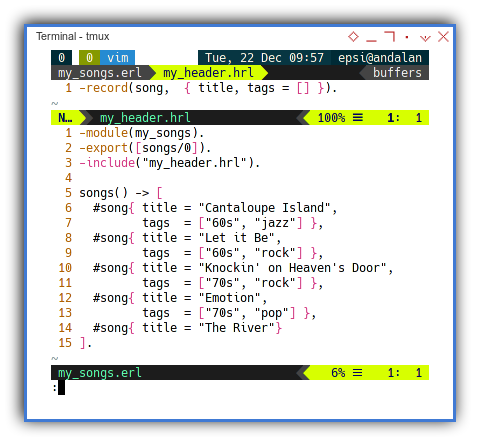Click the Terminal - tmux window title
Image resolution: width=480 pixels, height=446 pixels.
73,36
